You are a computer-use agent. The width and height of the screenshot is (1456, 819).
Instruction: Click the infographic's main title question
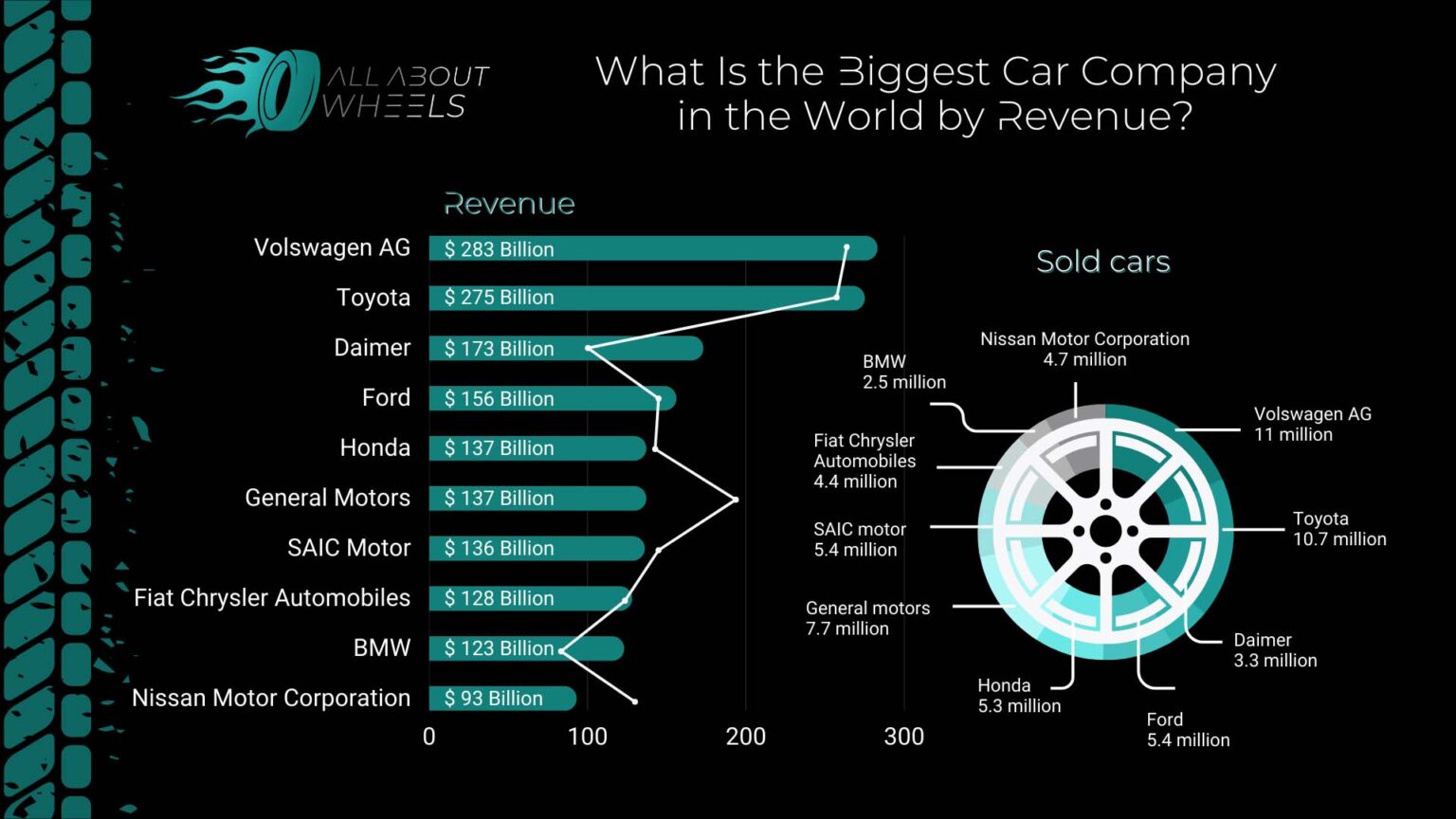coord(937,93)
